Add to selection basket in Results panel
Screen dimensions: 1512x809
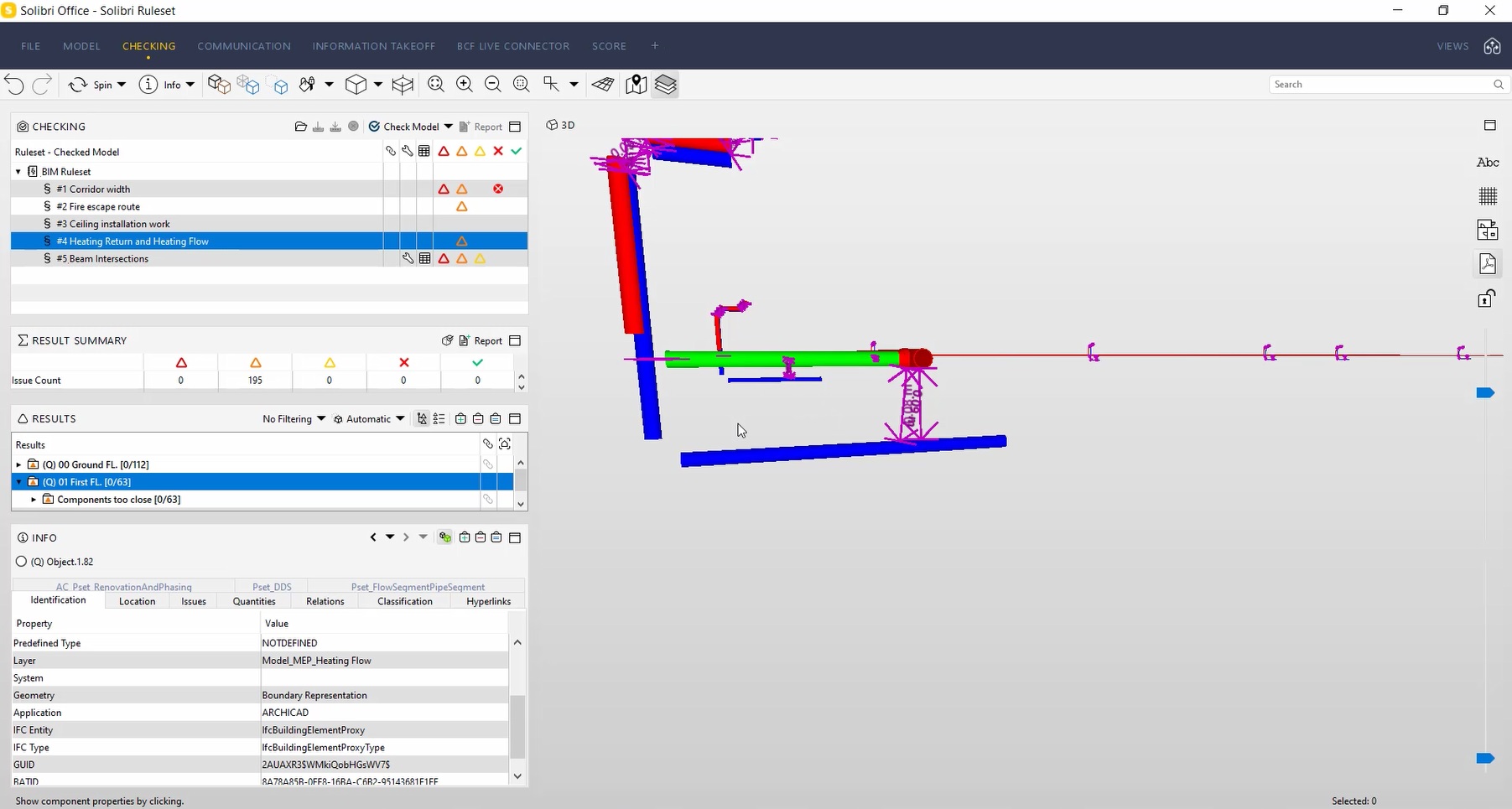[460, 418]
